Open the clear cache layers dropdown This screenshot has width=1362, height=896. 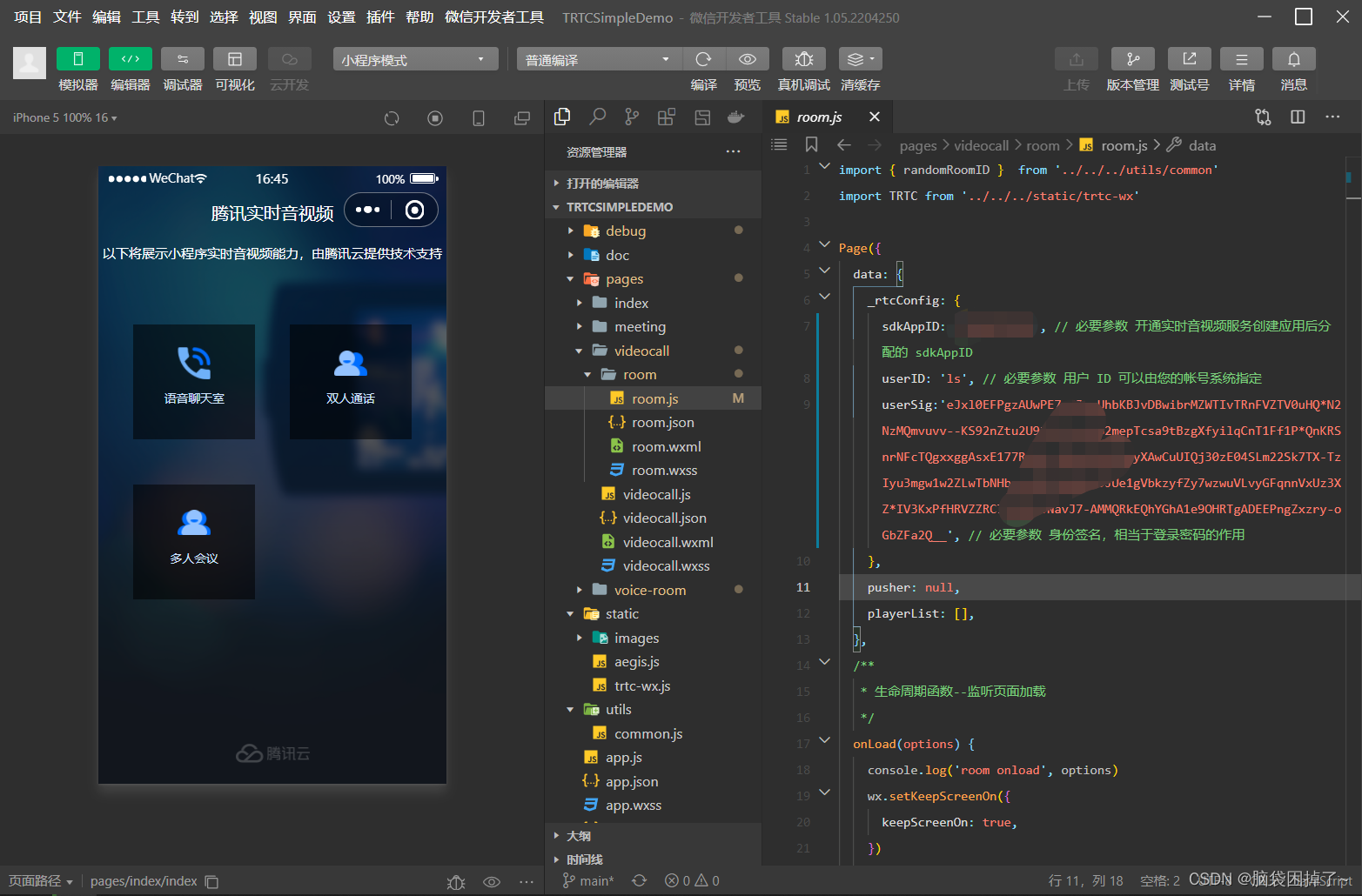click(x=861, y=58)
